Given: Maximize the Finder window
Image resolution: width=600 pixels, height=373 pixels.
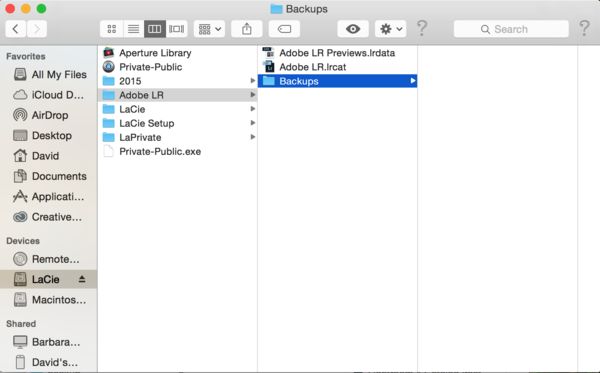Looking at the screenshot, I should point(41,8).
